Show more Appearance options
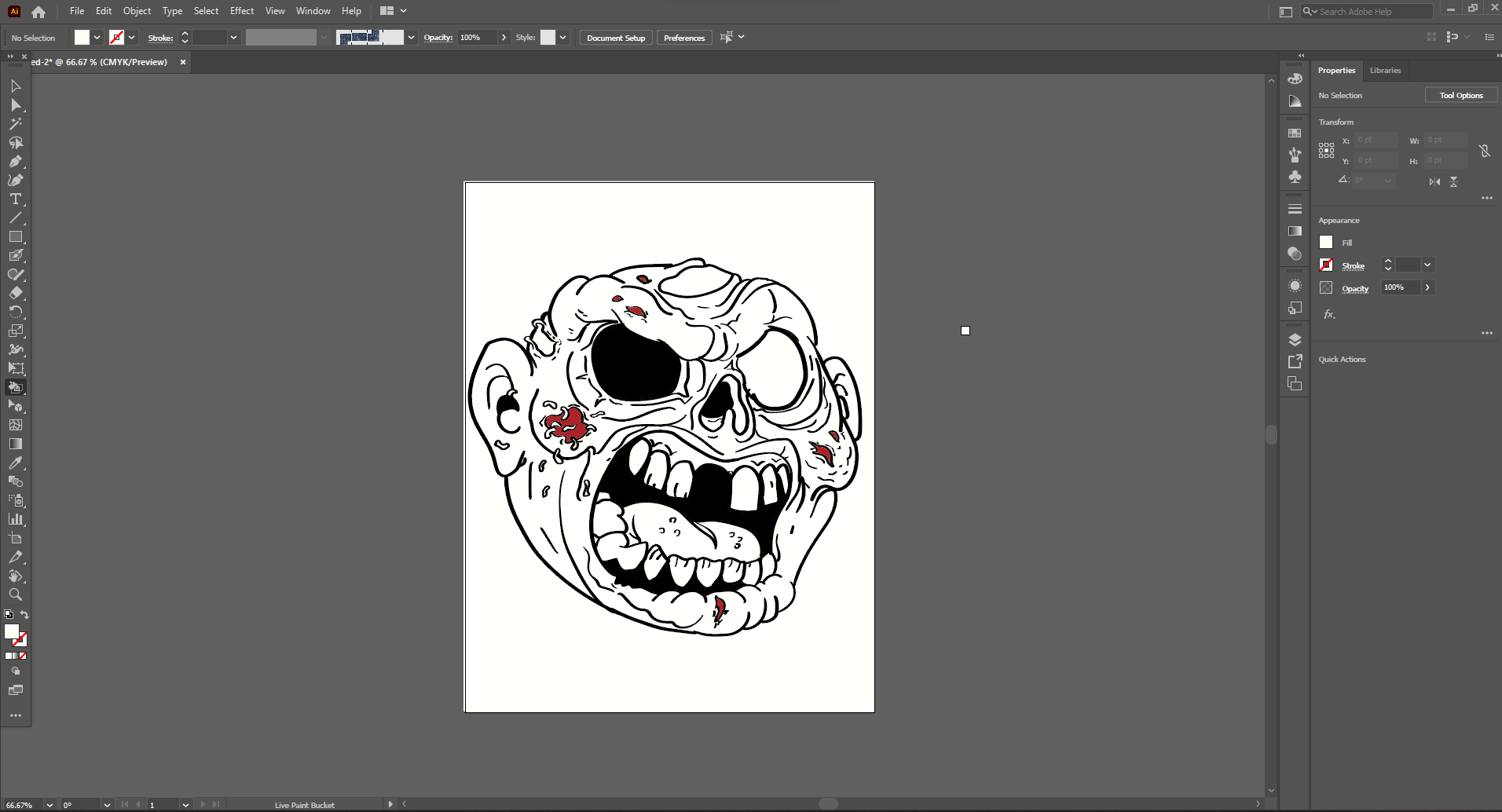The height and width of the screenshot is (812, 1502). [x=1487, y=333]
